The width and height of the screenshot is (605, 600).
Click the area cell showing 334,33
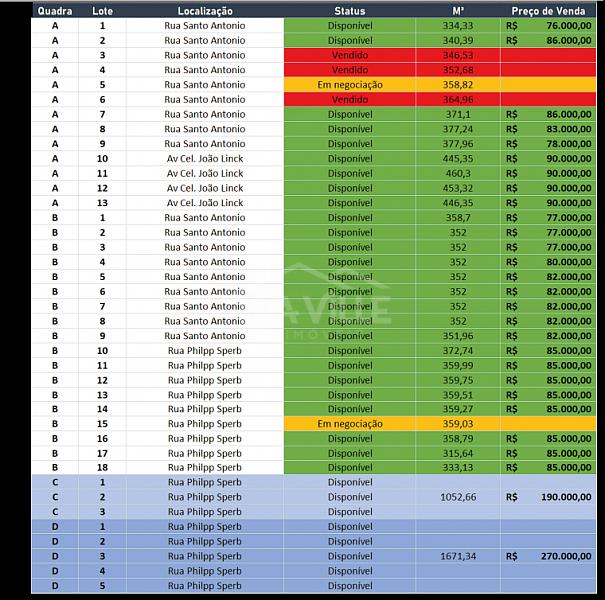[x=458, y=25]
